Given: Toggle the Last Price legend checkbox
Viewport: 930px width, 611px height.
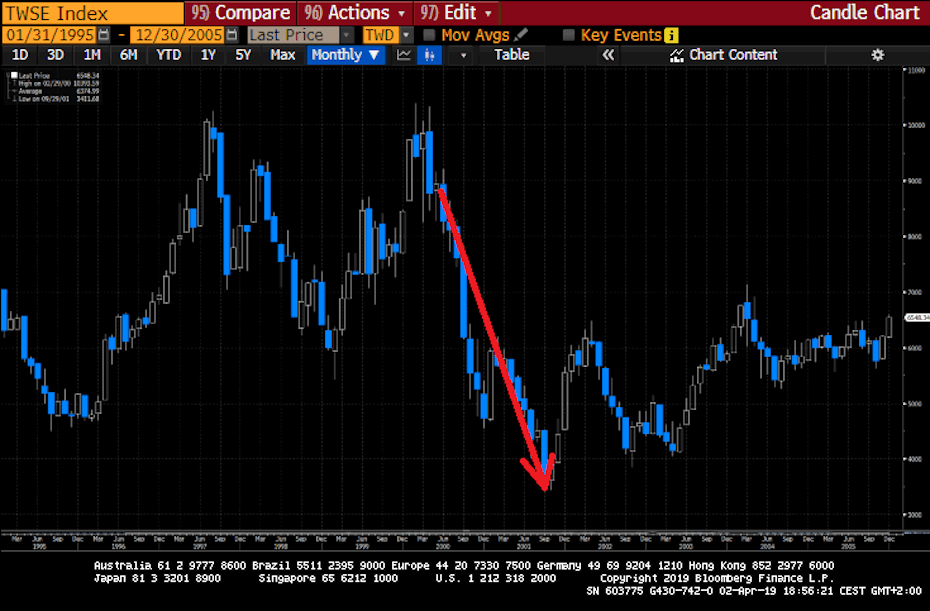Looking at the screenshot, I should point(14,75).
